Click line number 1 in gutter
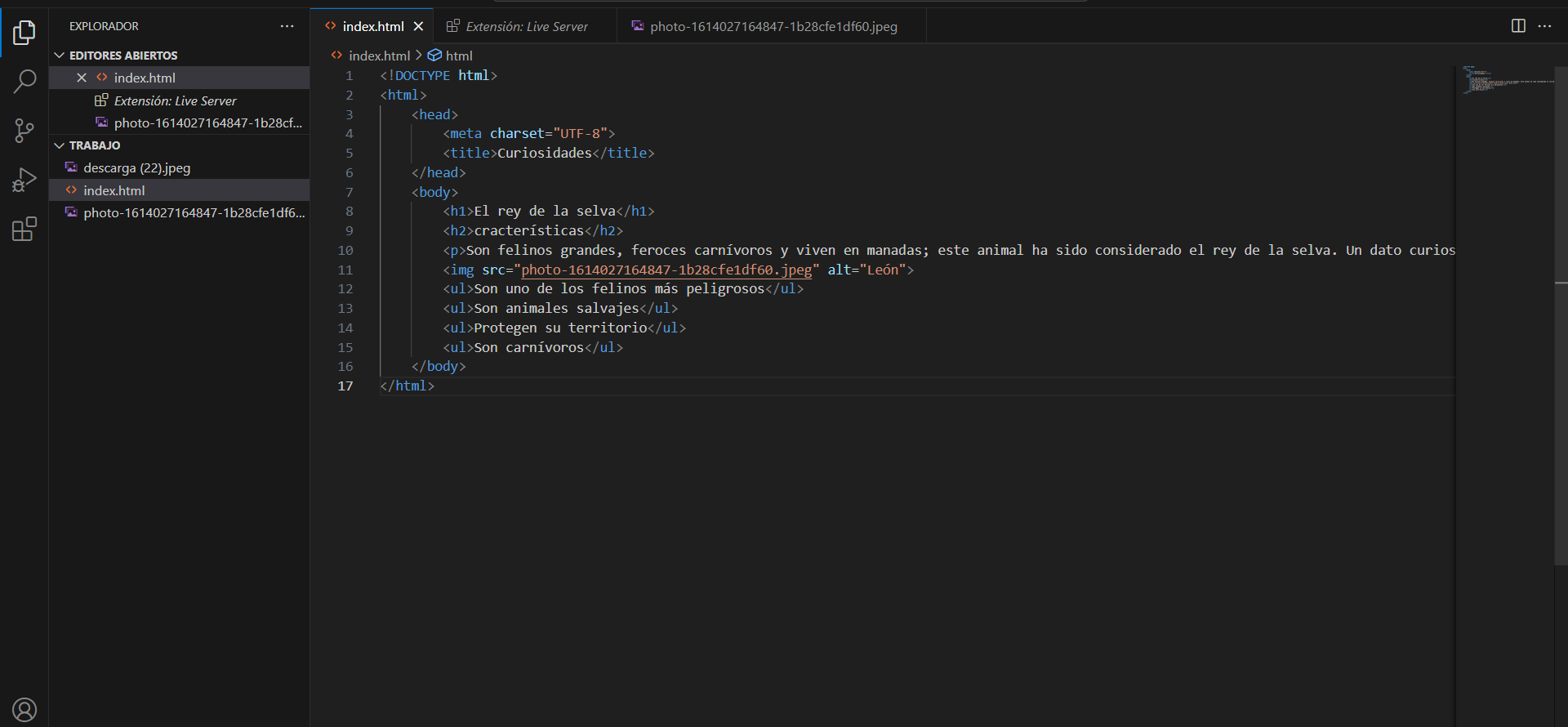Viewport: 1568px width, 727px height. [350, 75]
